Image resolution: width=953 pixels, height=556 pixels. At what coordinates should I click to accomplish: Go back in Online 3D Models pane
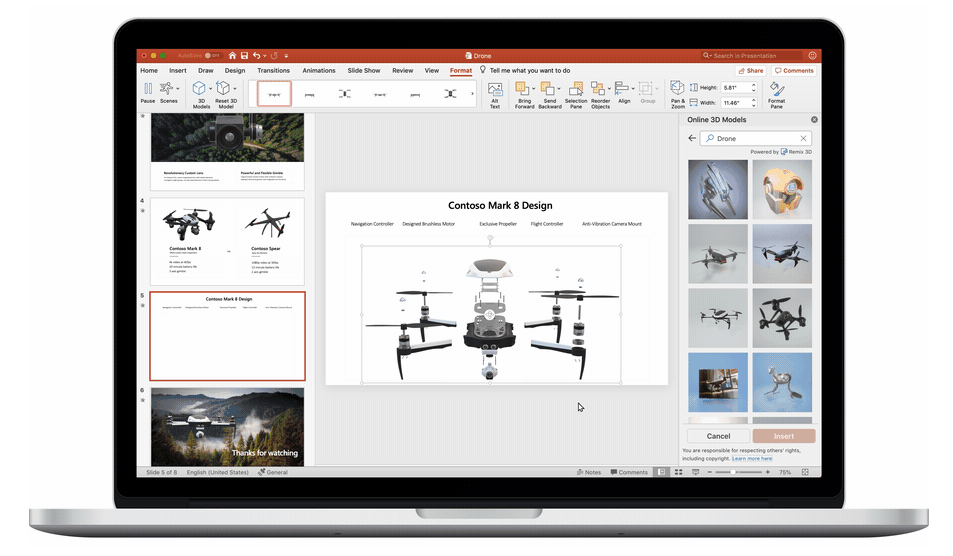692,138
